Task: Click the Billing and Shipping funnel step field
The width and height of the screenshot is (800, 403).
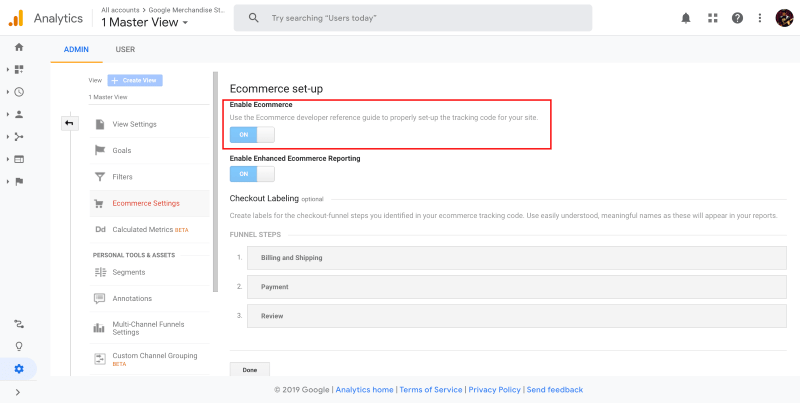Action: coord(516,258)
